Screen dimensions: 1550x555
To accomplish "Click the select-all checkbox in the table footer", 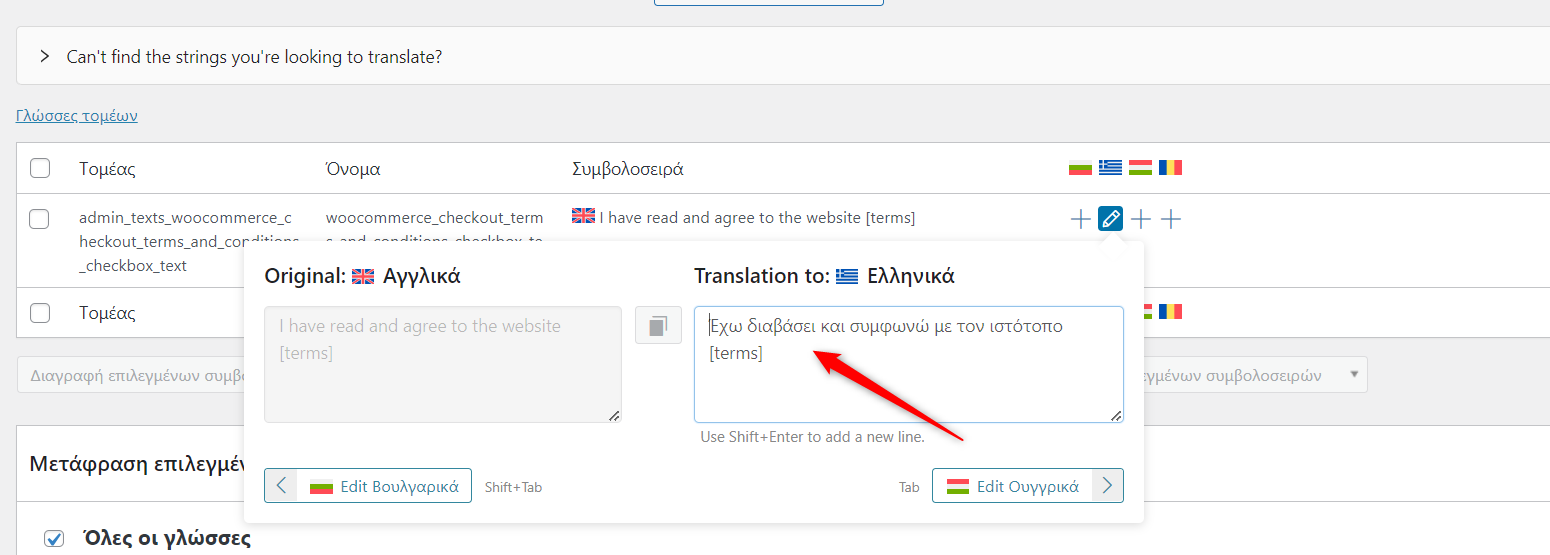I will tap(40, 313).
